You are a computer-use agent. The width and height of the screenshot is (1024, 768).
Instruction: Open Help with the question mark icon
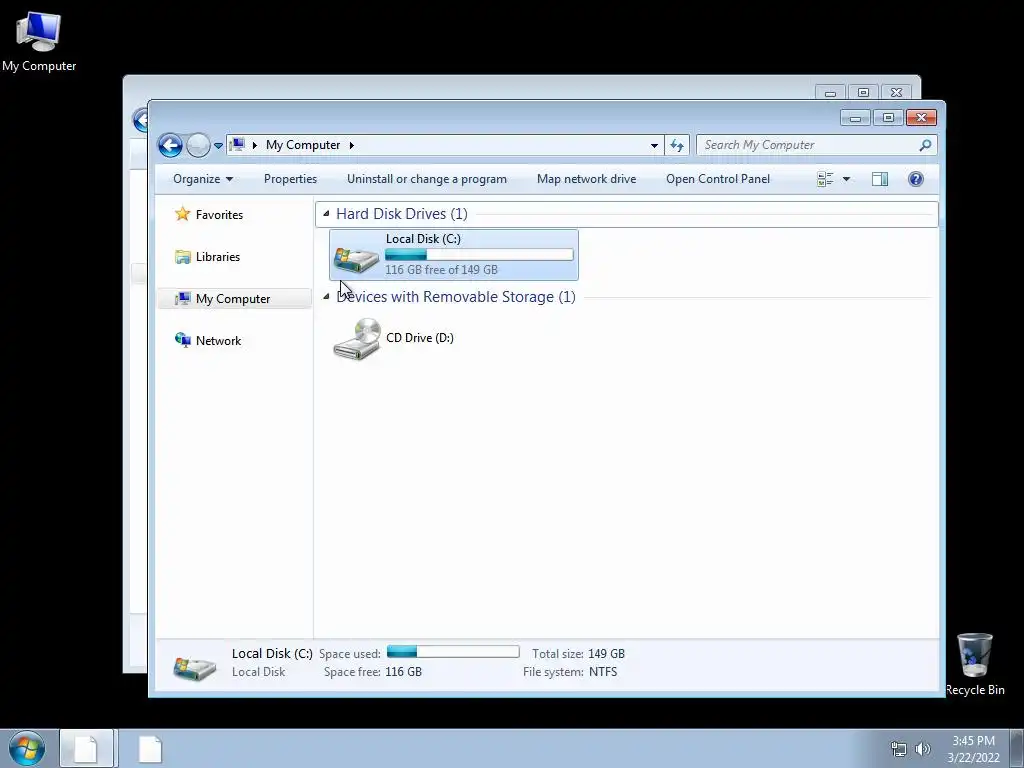pyautogui.click(x=916, y=179)
